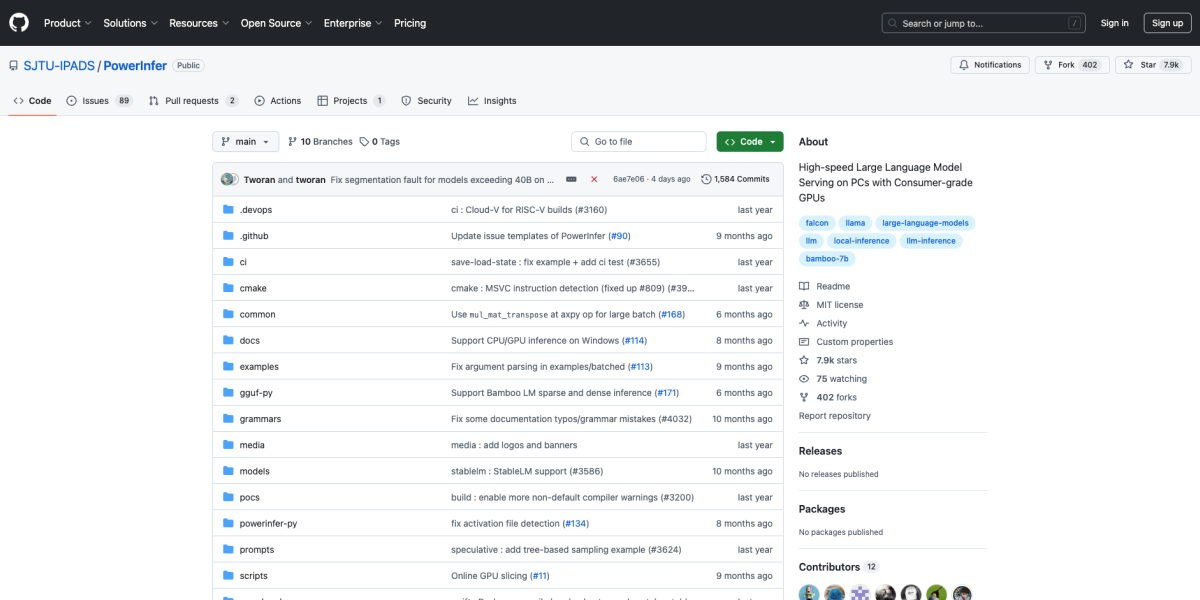Open the Pull requests tab
1200x600 pixels.
[x=192, y=101]
